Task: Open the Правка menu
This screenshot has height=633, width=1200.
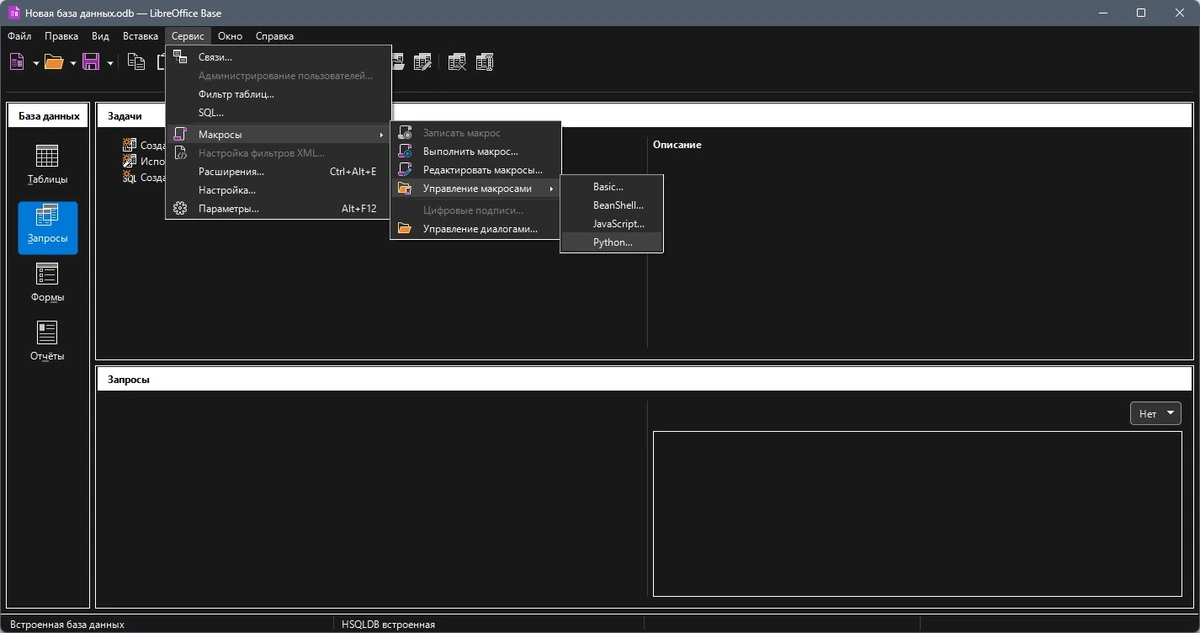Action: [x=61, y=36]
